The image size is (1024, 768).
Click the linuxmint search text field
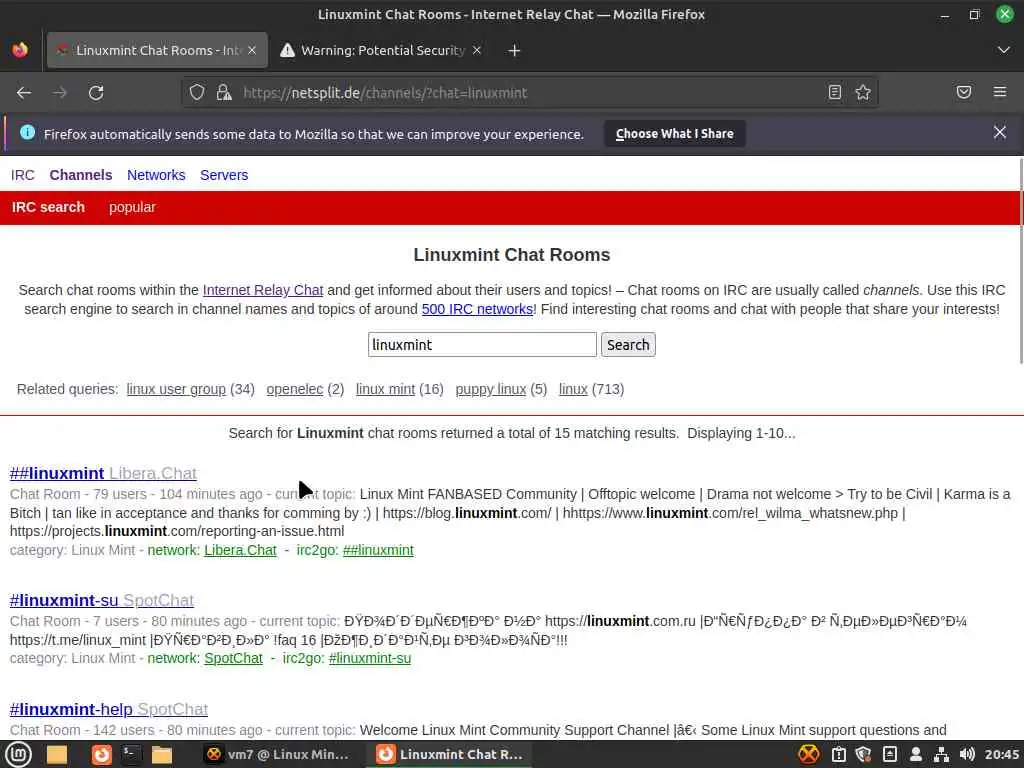[482, 345]
